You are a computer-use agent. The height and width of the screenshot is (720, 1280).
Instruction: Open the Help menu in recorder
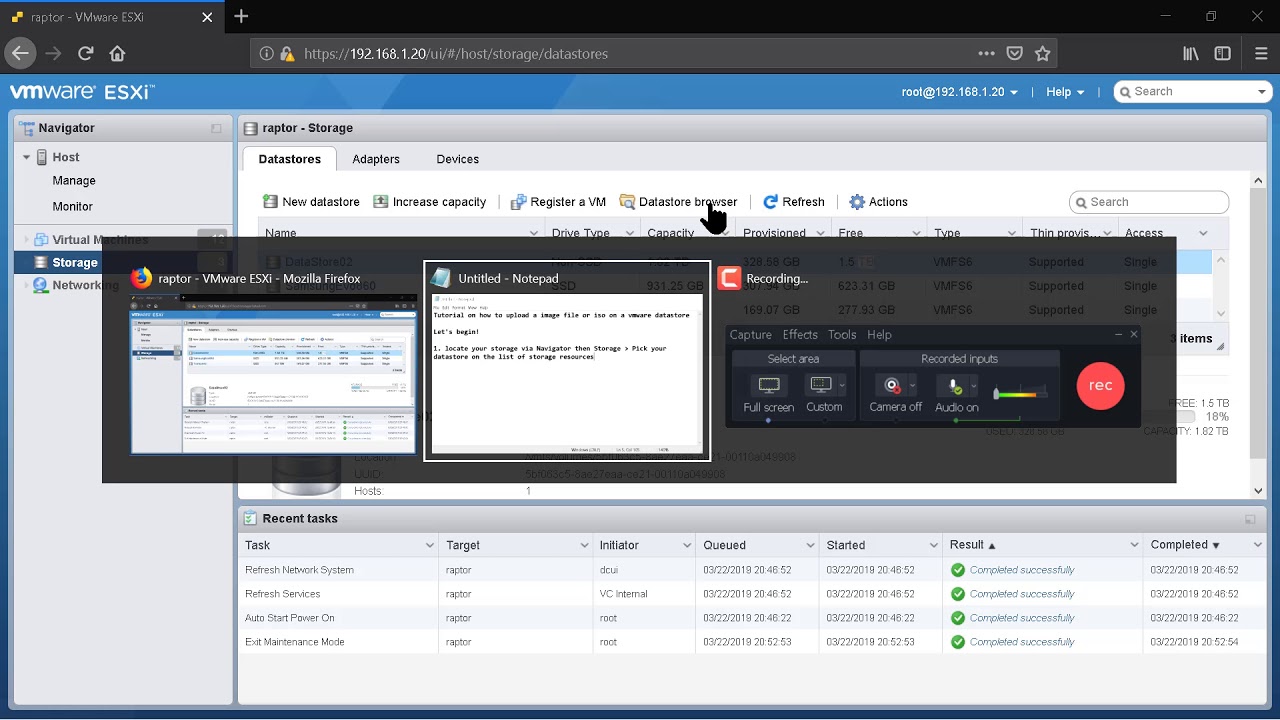pyautogui.click(x=879, y=335)
